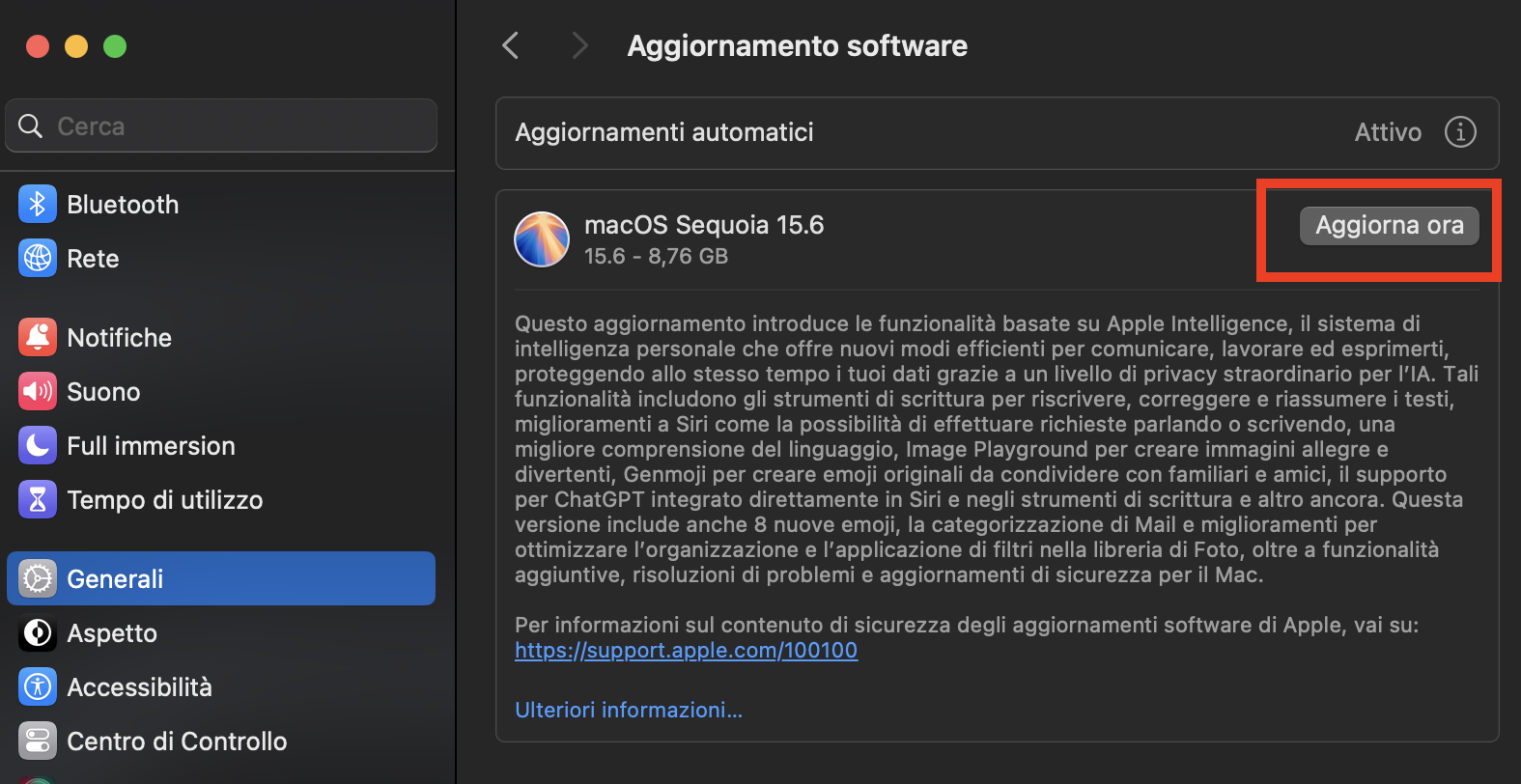Screen dimensions: 1521x784
Task: Click the forward navigation chevron
Action: point(579,45)
